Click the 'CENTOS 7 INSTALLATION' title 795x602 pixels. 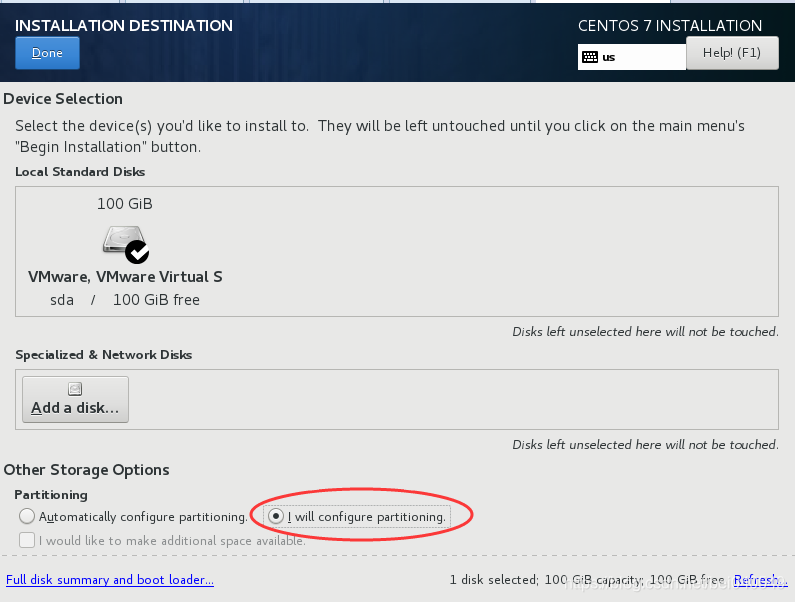point(670,26)
